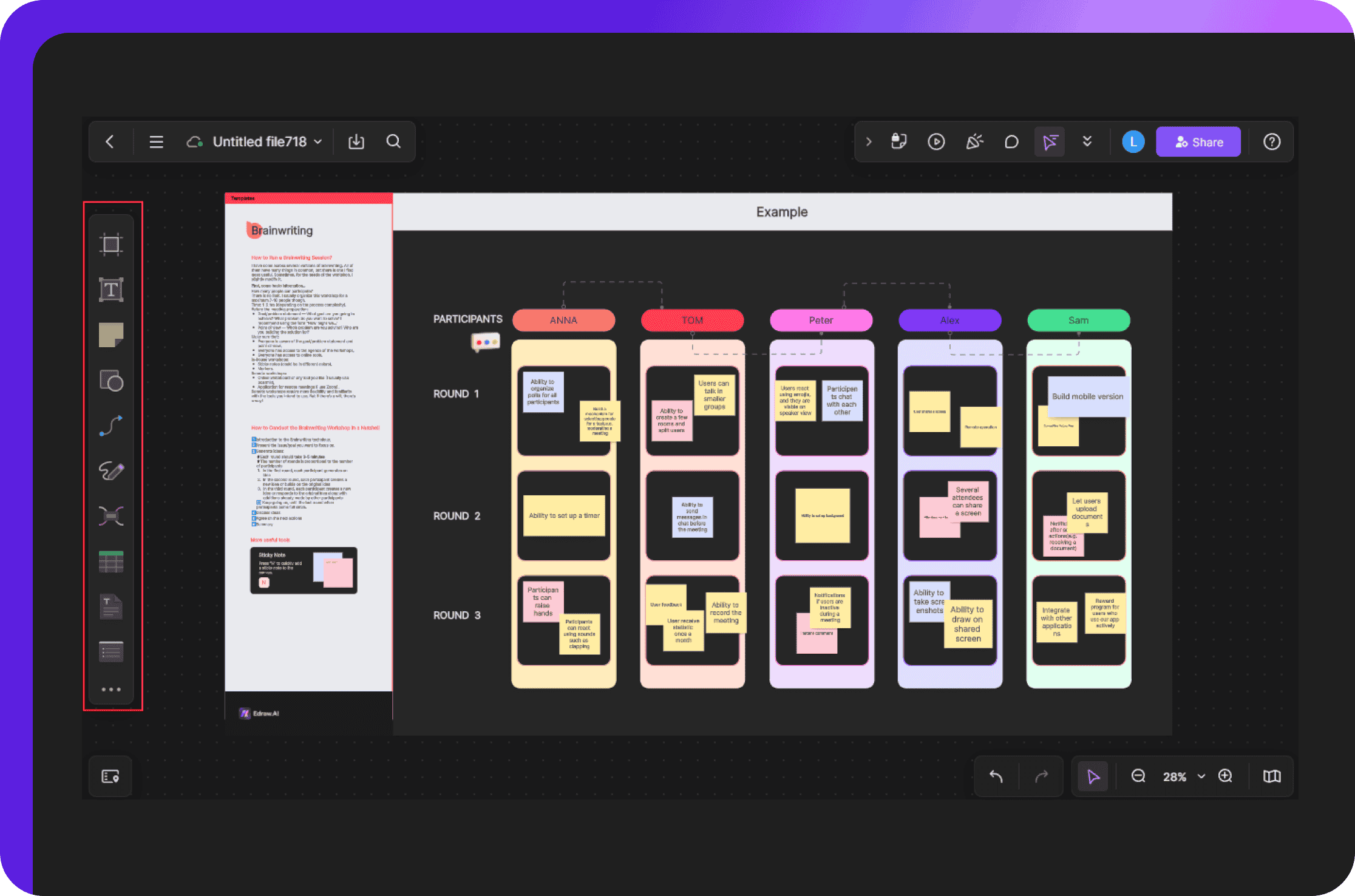Click the export download icon
This screenshot has width=1355, height=896.
click(356, 141)
